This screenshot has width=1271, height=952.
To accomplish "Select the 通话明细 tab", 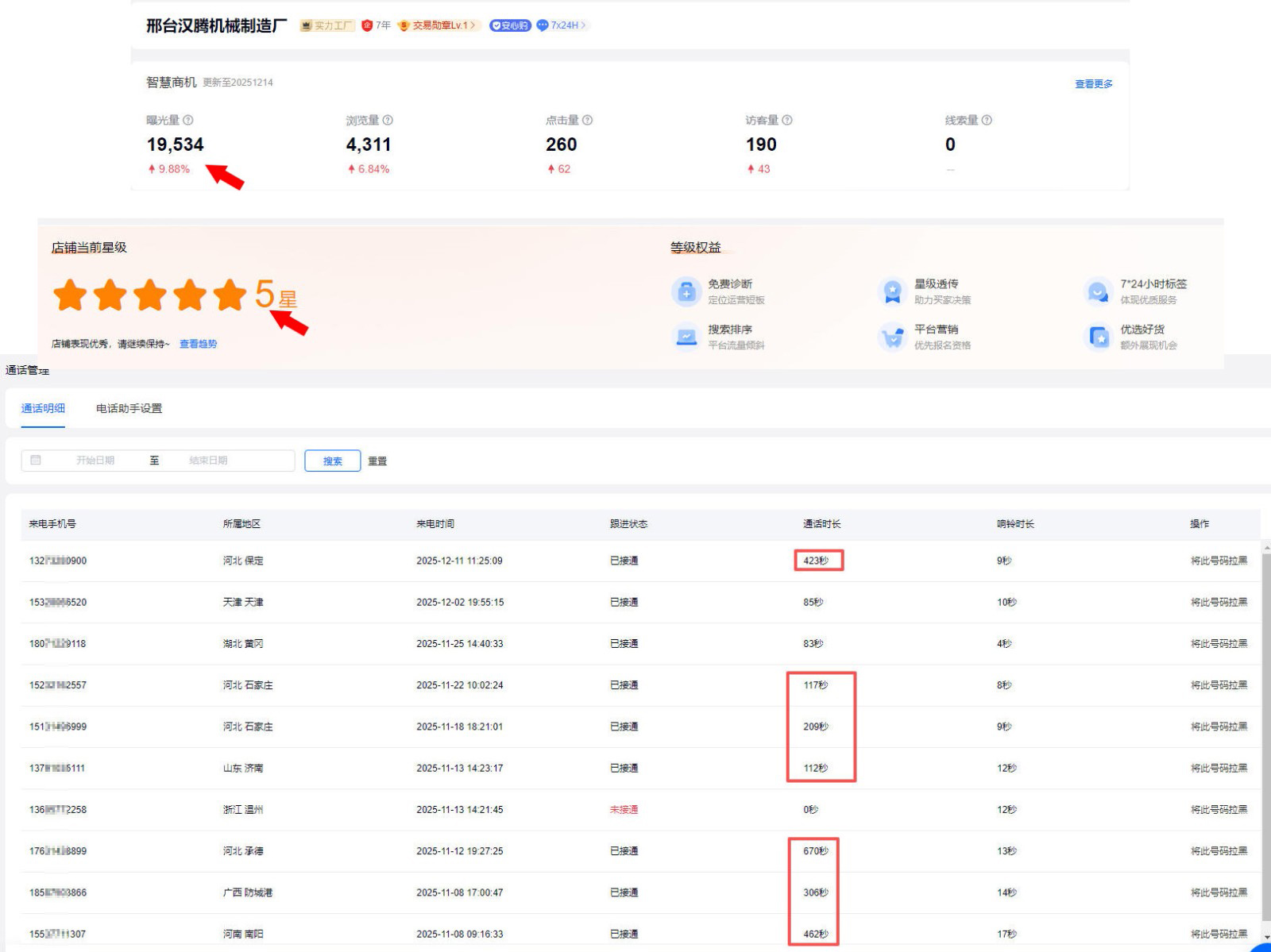I will click(x=43, y=408).
